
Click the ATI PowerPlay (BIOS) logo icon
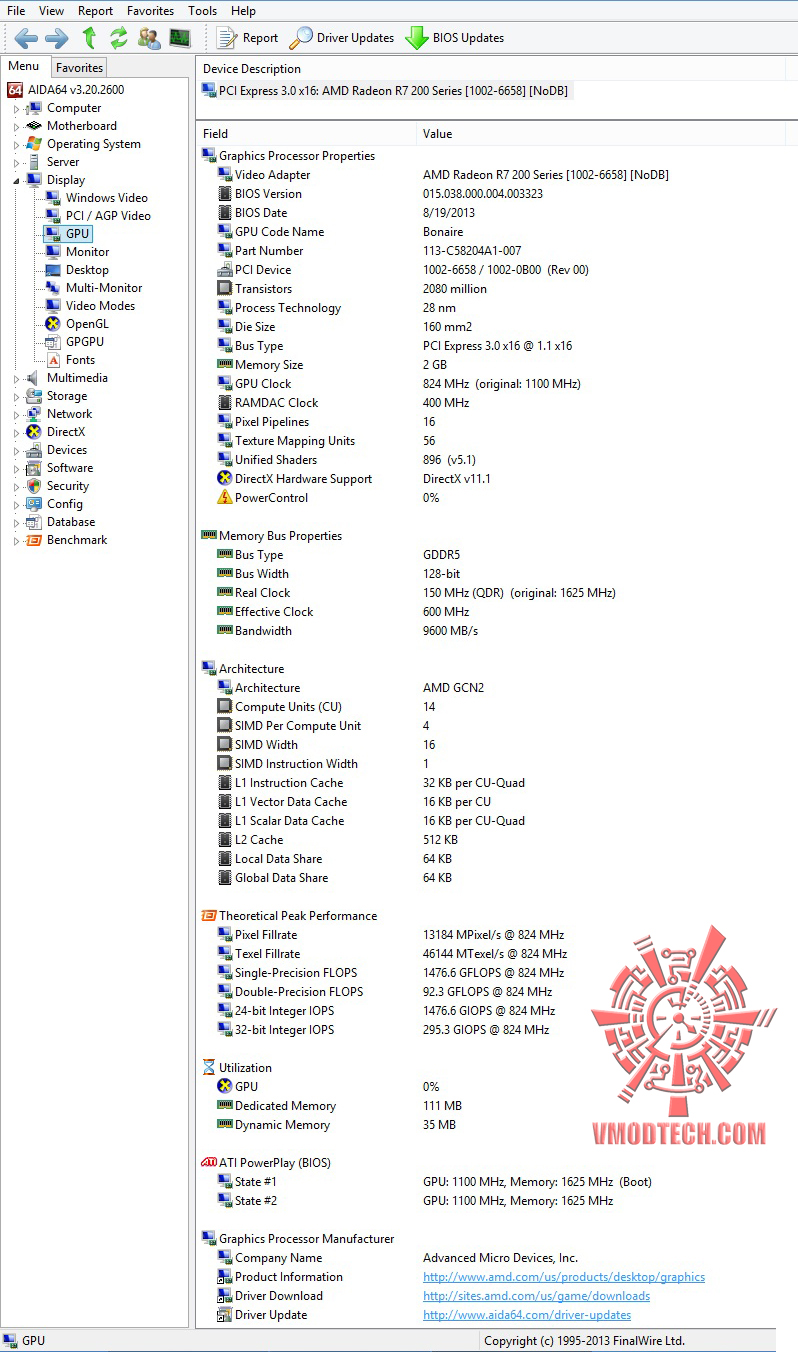(209, 1163)
